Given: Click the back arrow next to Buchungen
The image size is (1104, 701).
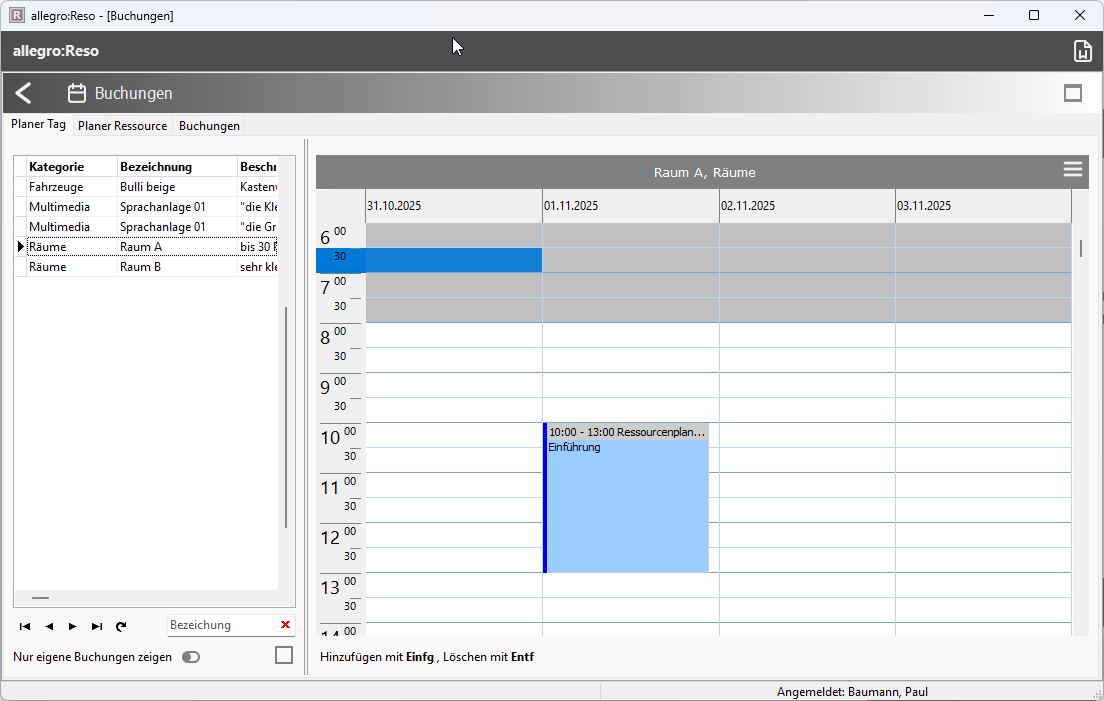Looking at the screenshot, I should 24,94.
